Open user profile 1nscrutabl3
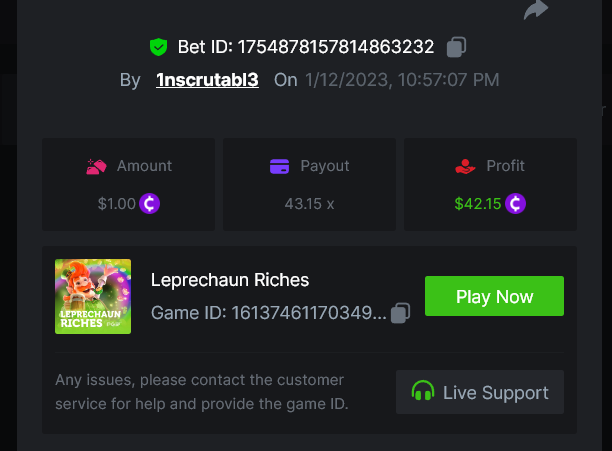This screenshot has height=451, width=612. click(207, 80)
